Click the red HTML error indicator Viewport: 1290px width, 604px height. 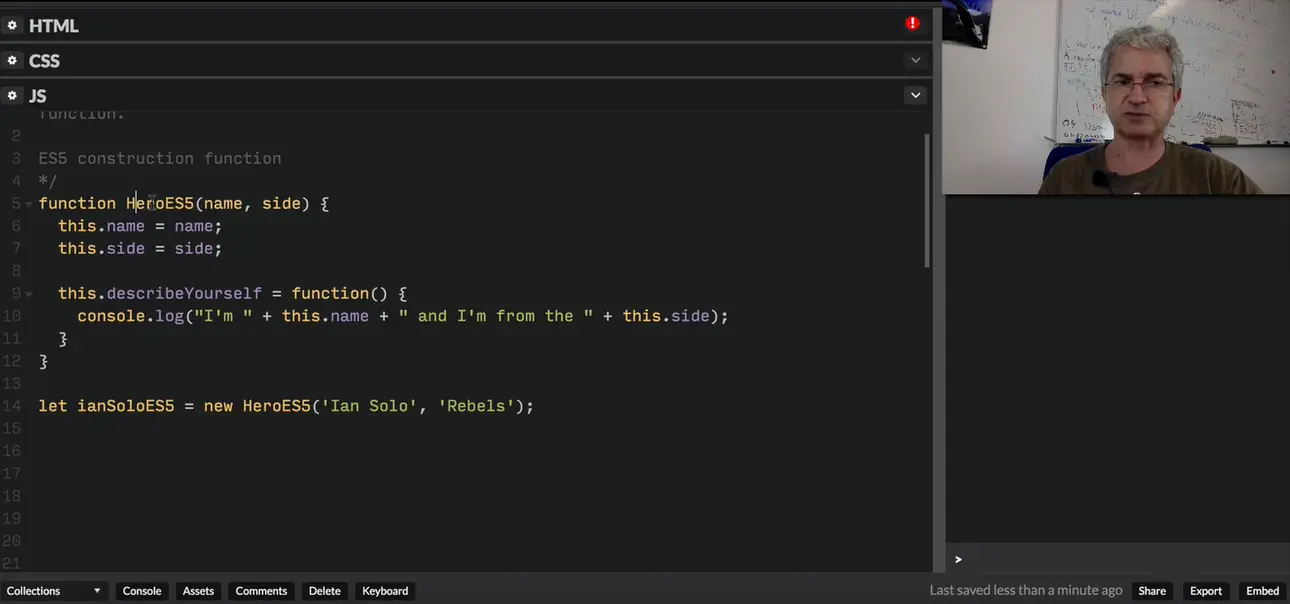912,23
